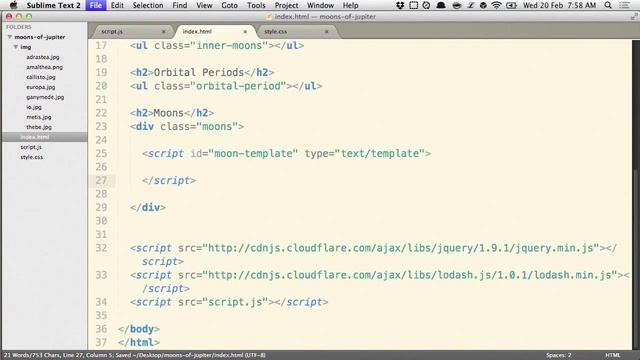Click the closing html tag on line 37
The height and width of the screenshot is (360, 640).
[x=139, y=342]
